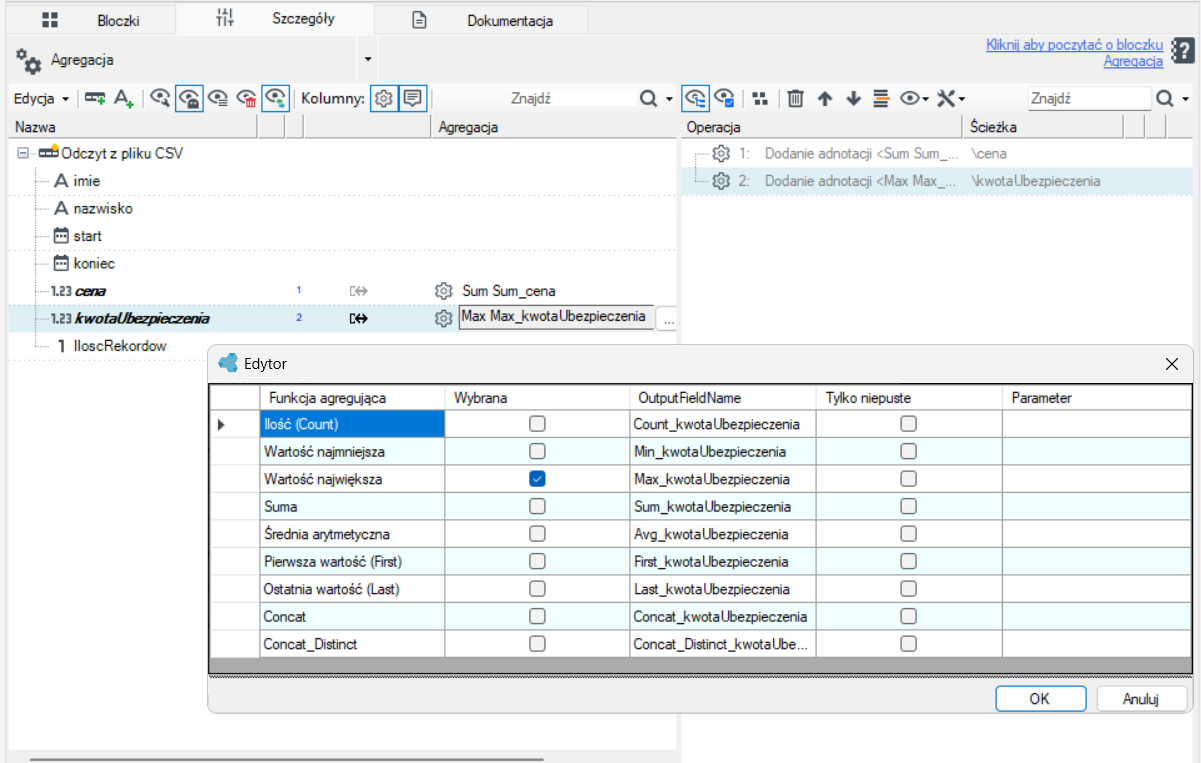
Task: Toggle the gear column button beside Kolumny
Action: (x=383, y=99)
